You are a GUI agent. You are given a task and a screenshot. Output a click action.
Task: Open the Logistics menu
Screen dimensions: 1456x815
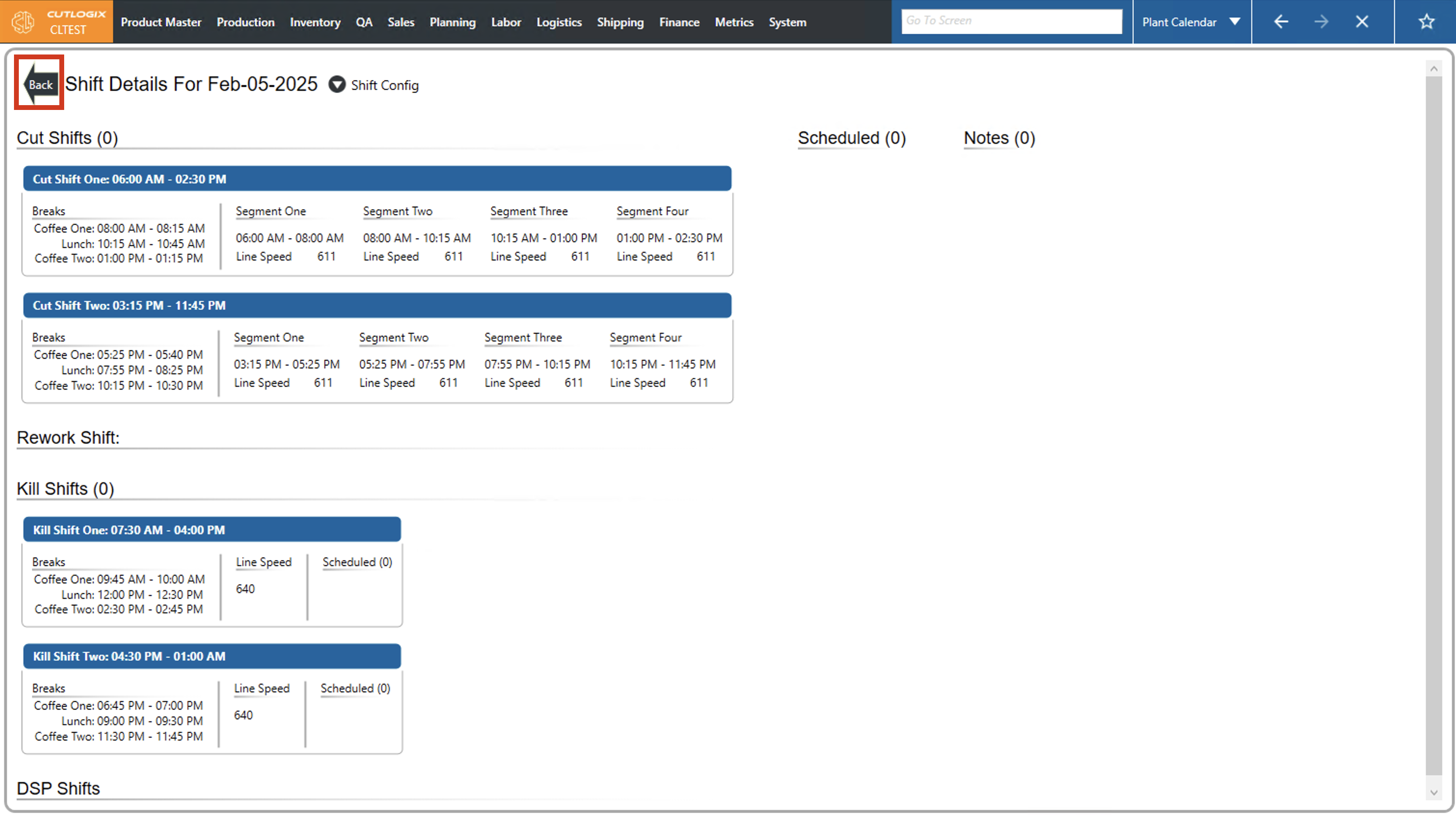pos(559,22)
